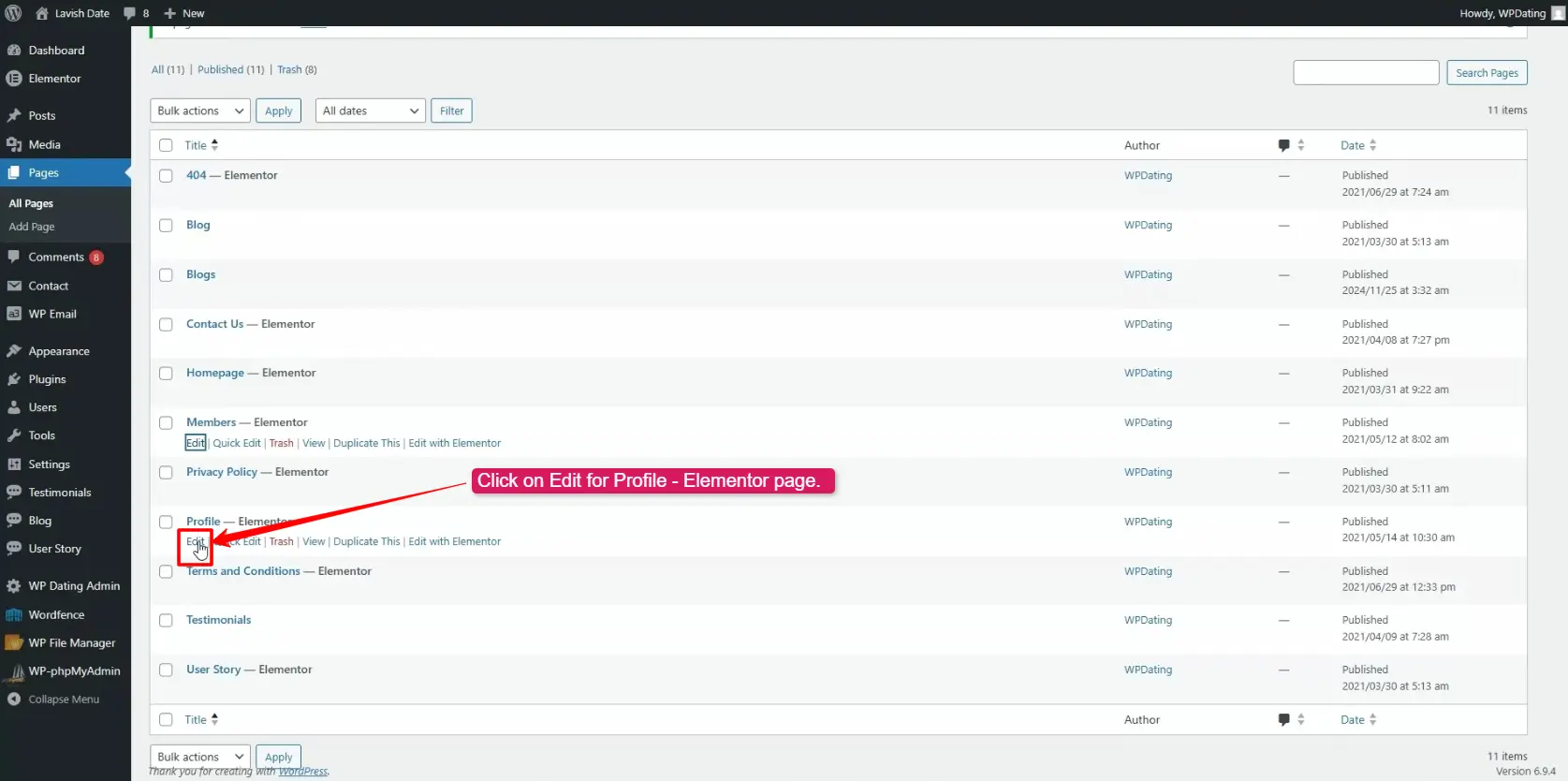Expand the top Bulk actions dropdown

tap(199, 111)
